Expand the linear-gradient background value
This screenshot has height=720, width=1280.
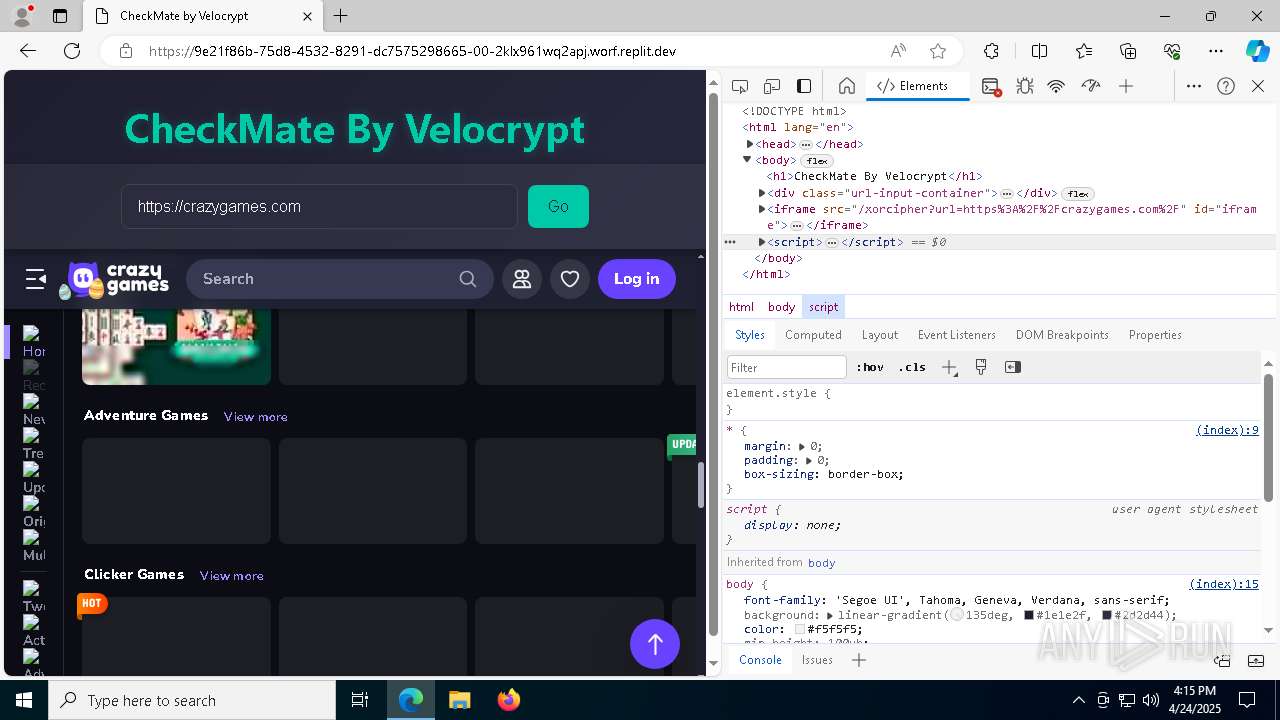click(x=830, y=615)
